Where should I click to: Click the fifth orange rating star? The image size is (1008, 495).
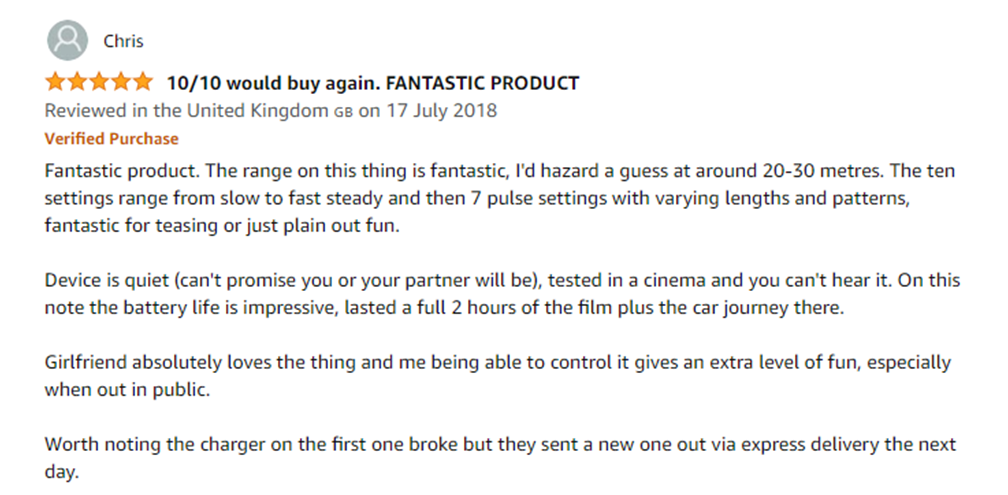coord(142,82)
